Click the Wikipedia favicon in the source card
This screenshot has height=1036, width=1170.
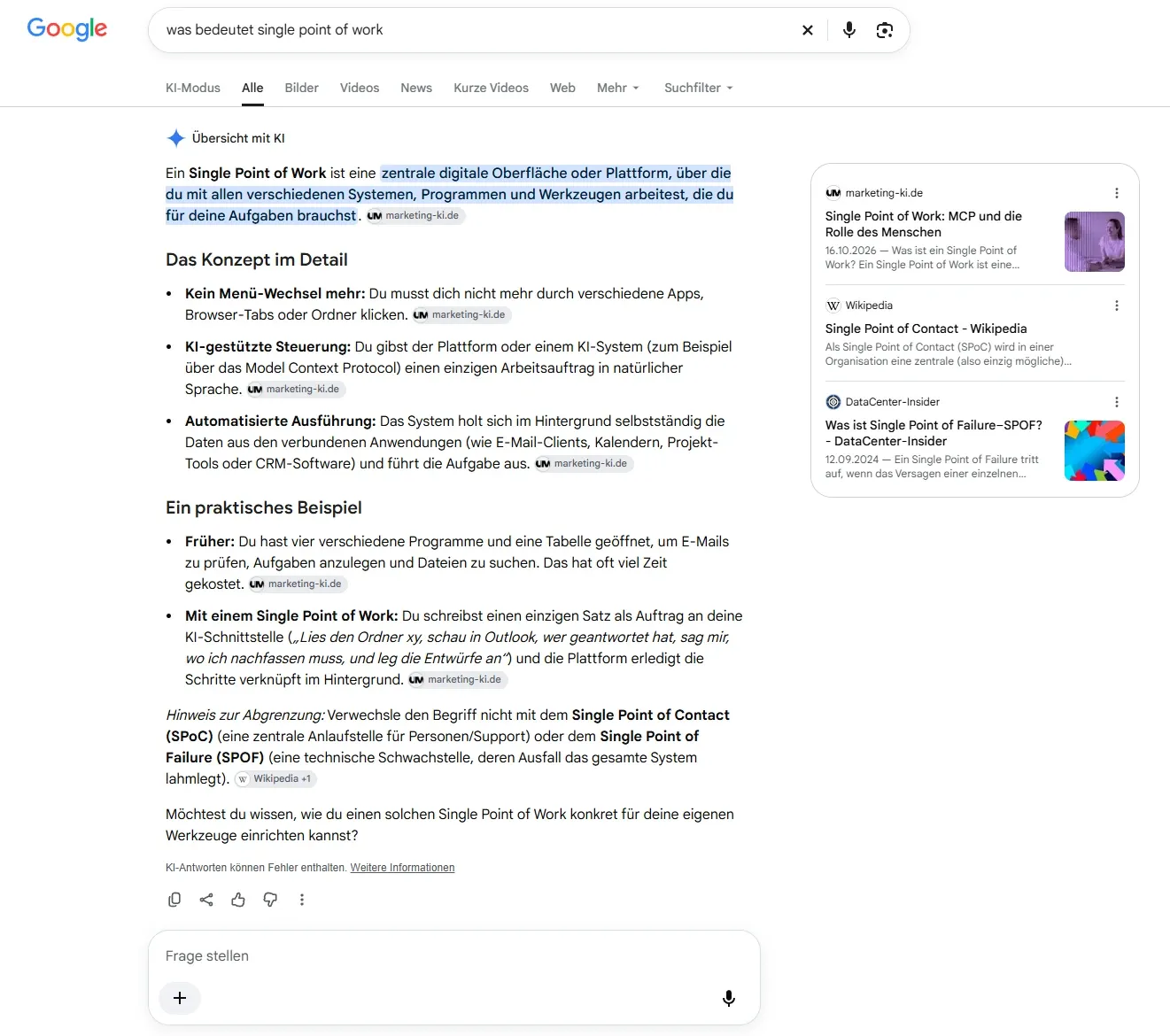click(x=833, y=305)
